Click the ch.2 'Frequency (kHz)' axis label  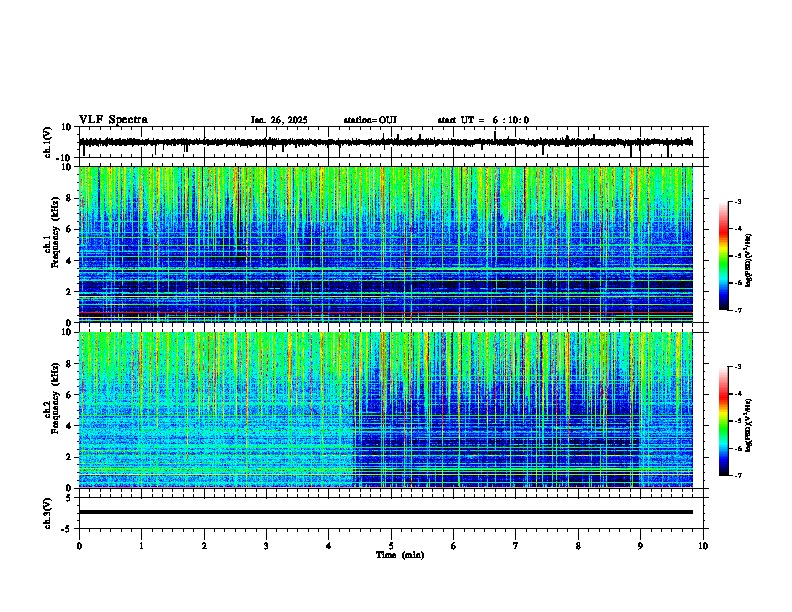55,398
